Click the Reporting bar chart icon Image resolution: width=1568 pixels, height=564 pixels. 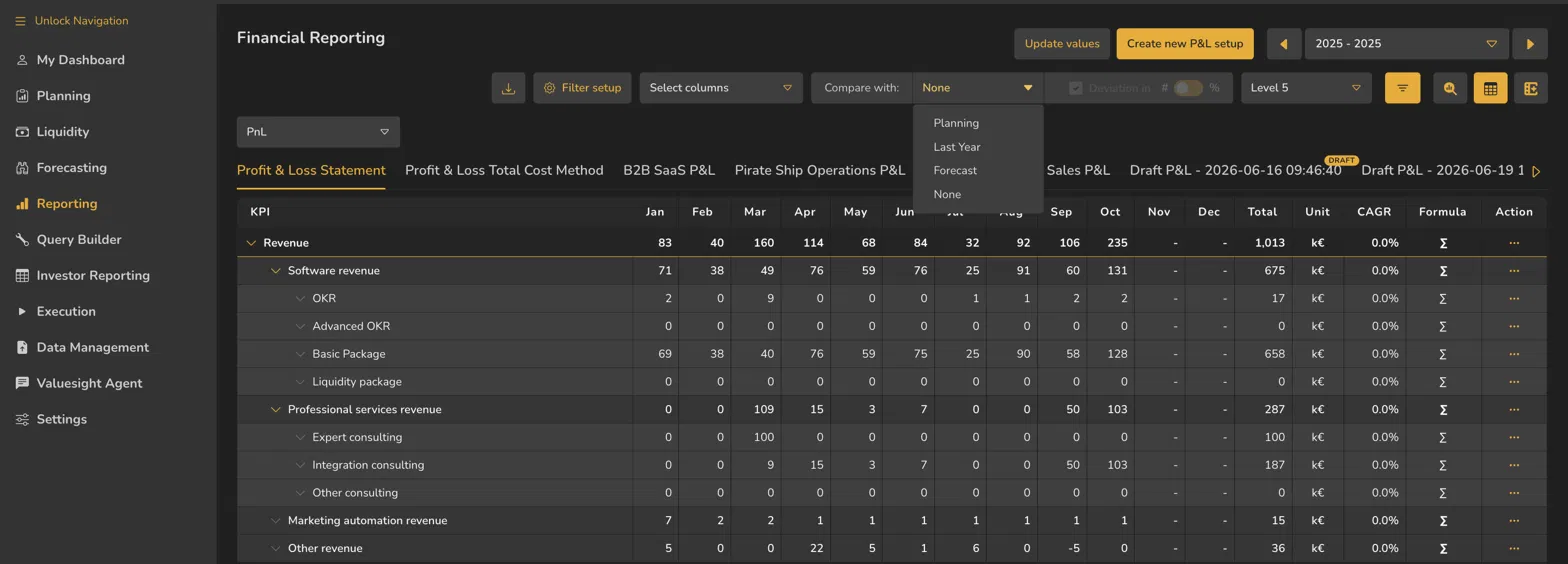[22, 204]
